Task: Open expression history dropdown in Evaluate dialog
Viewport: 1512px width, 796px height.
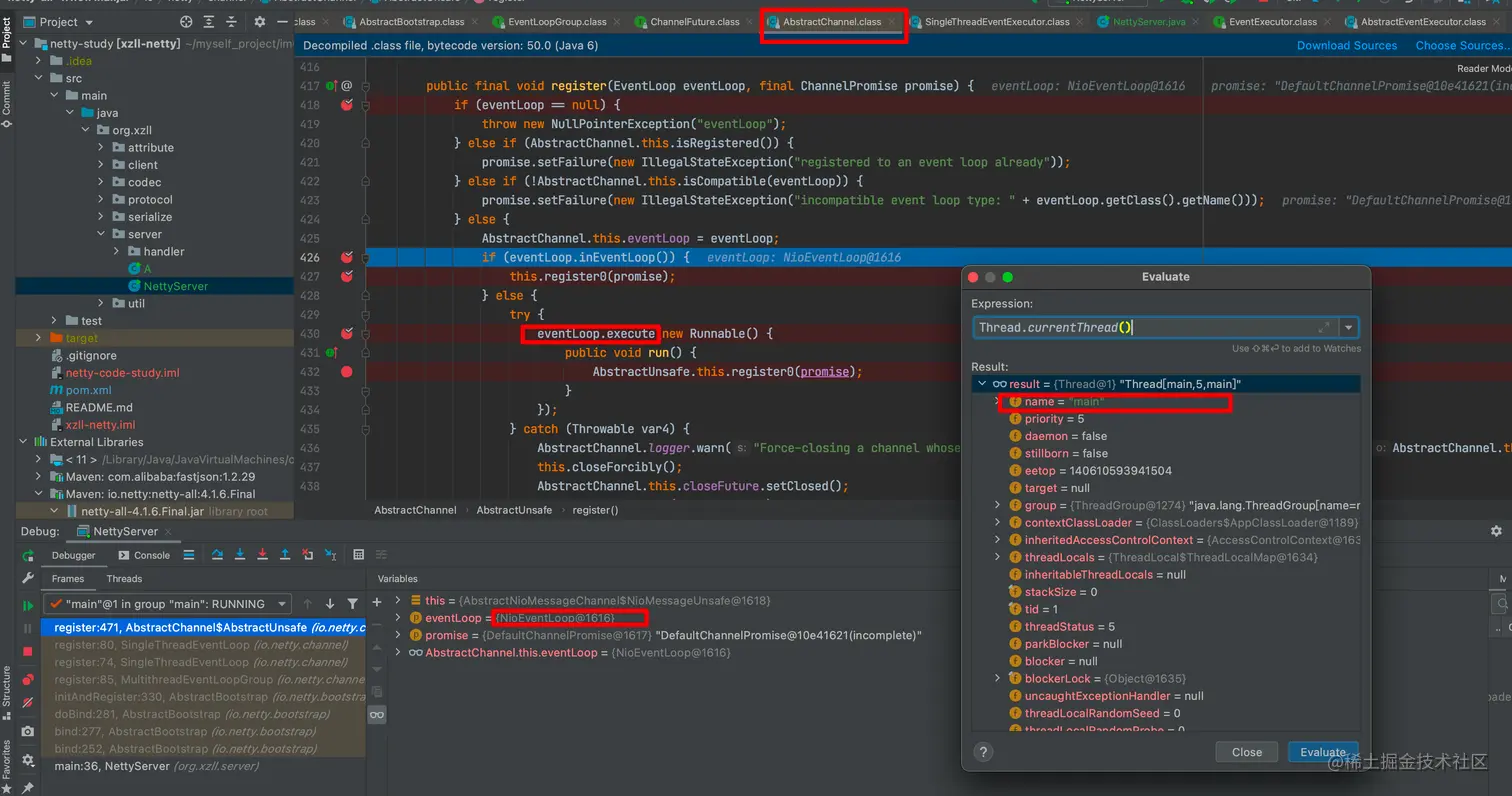Action: click(x=1350, y=327)
